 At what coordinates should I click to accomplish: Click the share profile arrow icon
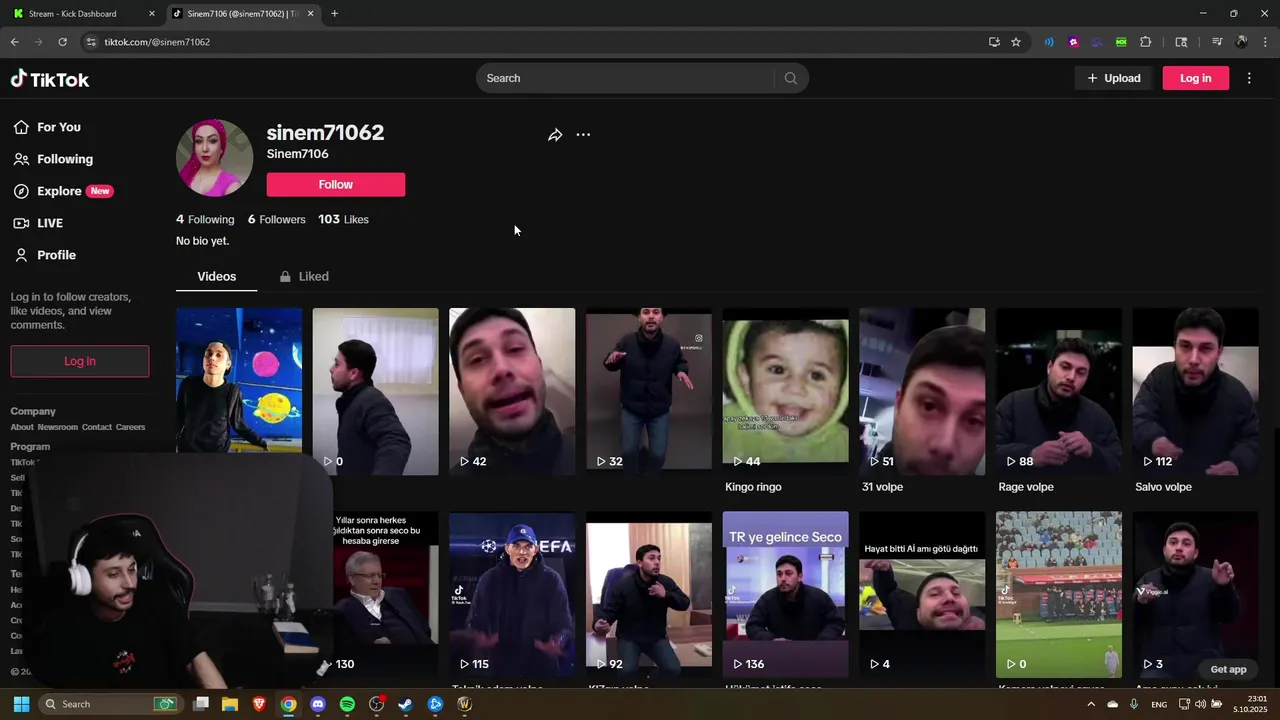555,135
